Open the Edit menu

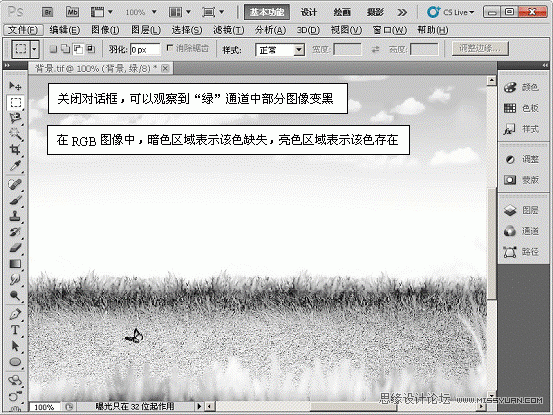(65, 30)
